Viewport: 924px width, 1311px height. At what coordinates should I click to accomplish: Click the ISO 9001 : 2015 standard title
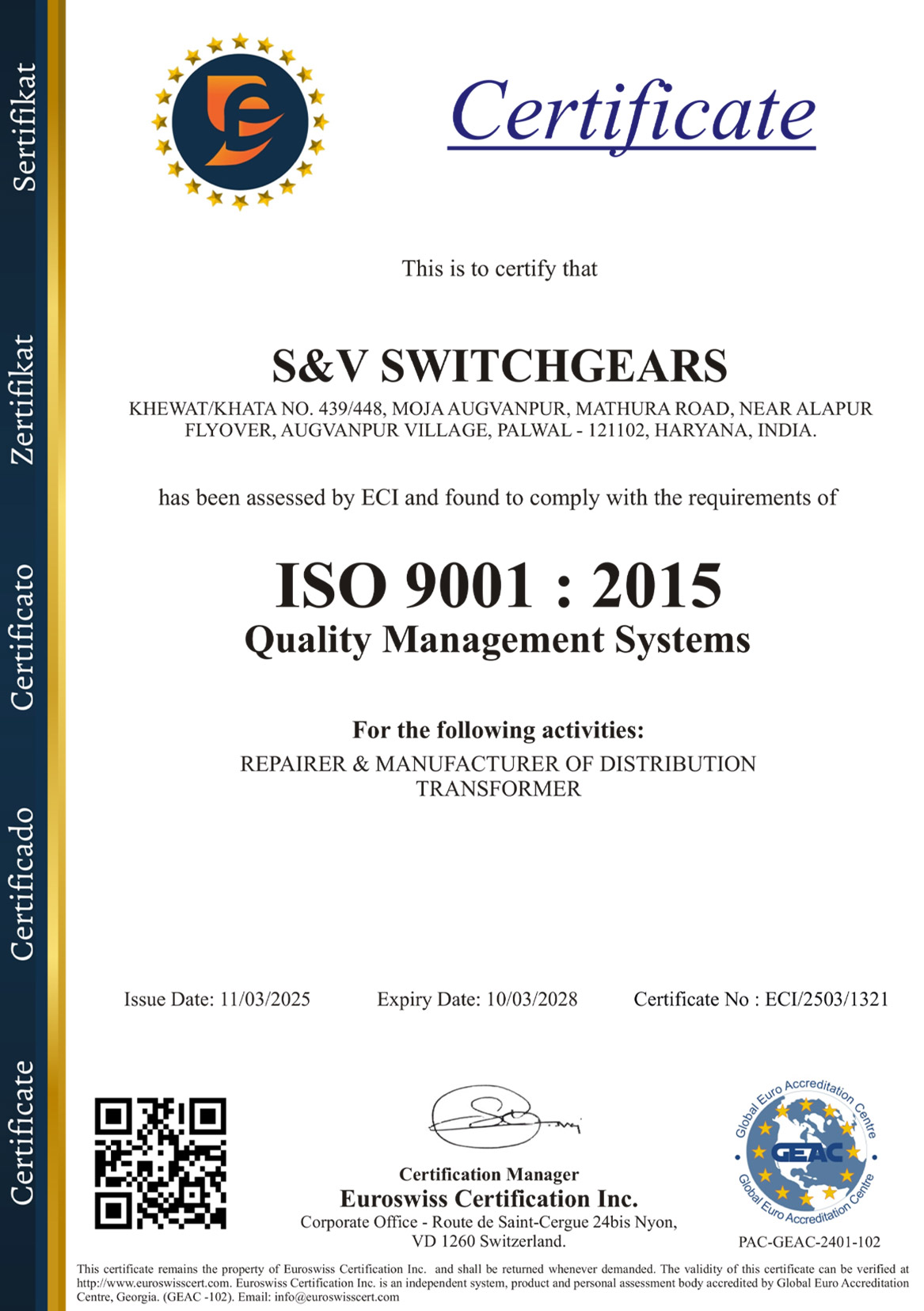pyautogui.click(x=499, y=585)
